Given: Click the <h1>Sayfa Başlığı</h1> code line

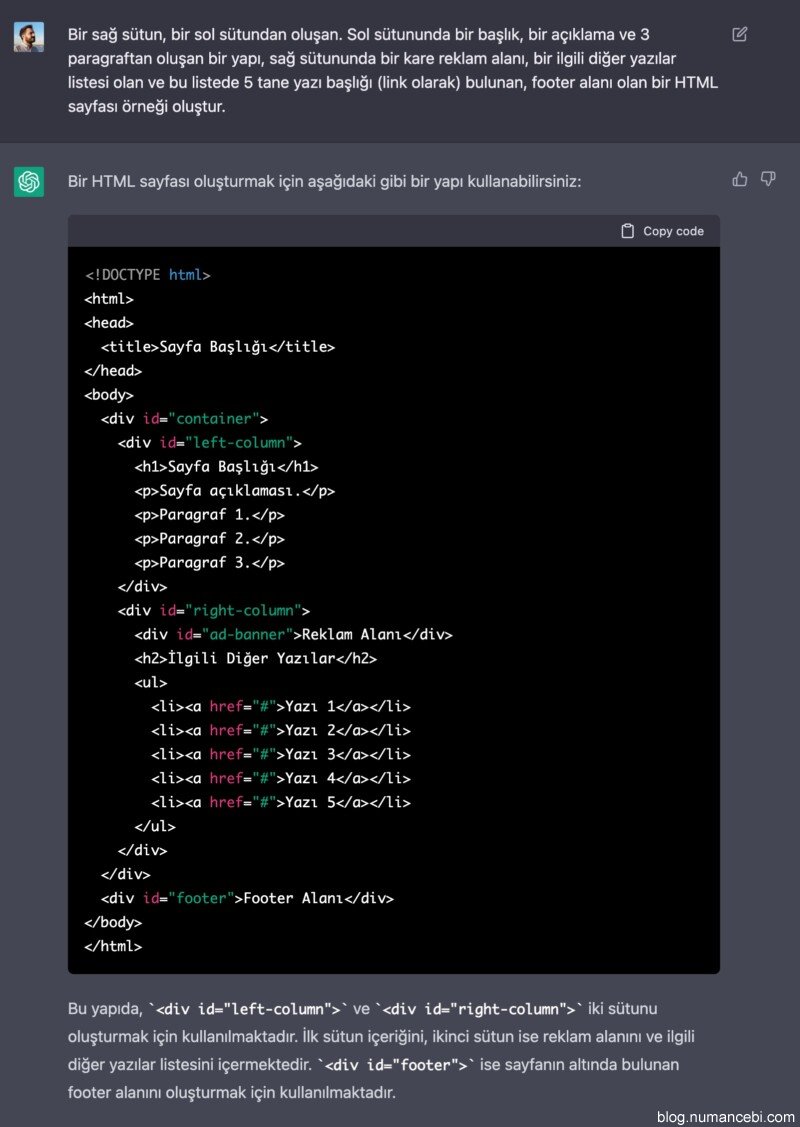Looking at the screenshot, I should (226, 467).
